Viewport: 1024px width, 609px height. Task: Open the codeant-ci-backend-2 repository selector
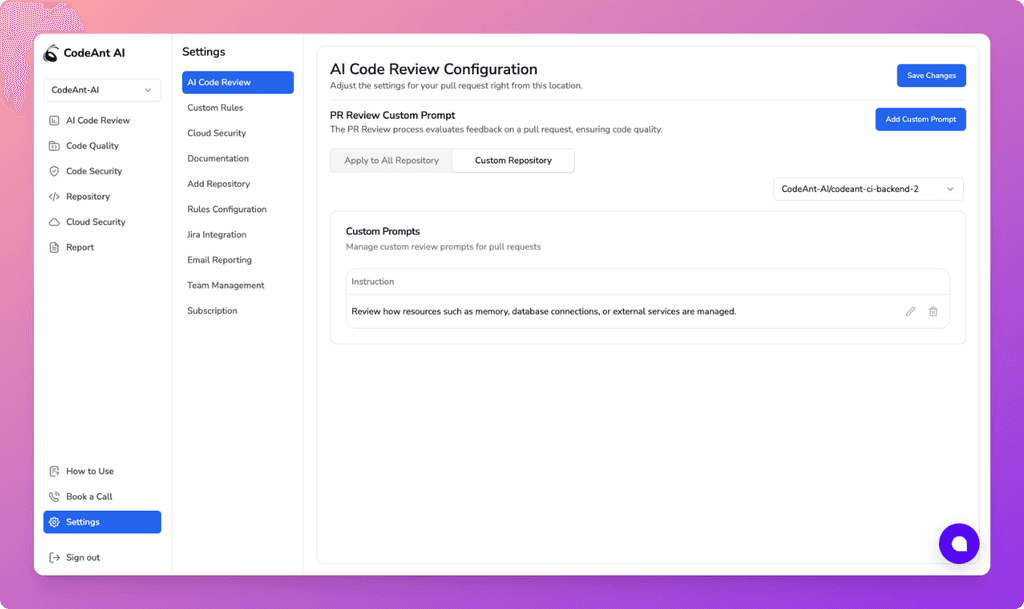[868, 188]
